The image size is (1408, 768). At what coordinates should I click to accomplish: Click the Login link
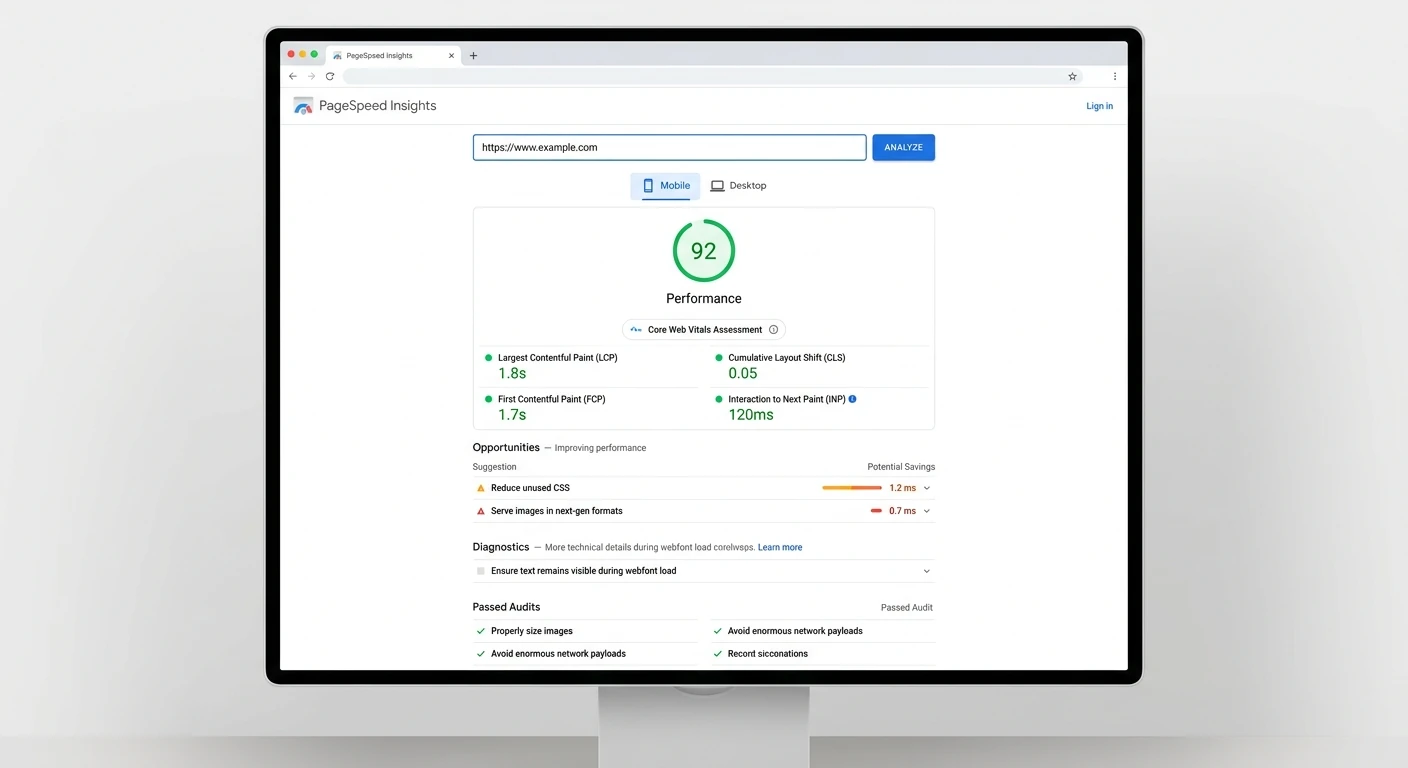point(1099,106)
